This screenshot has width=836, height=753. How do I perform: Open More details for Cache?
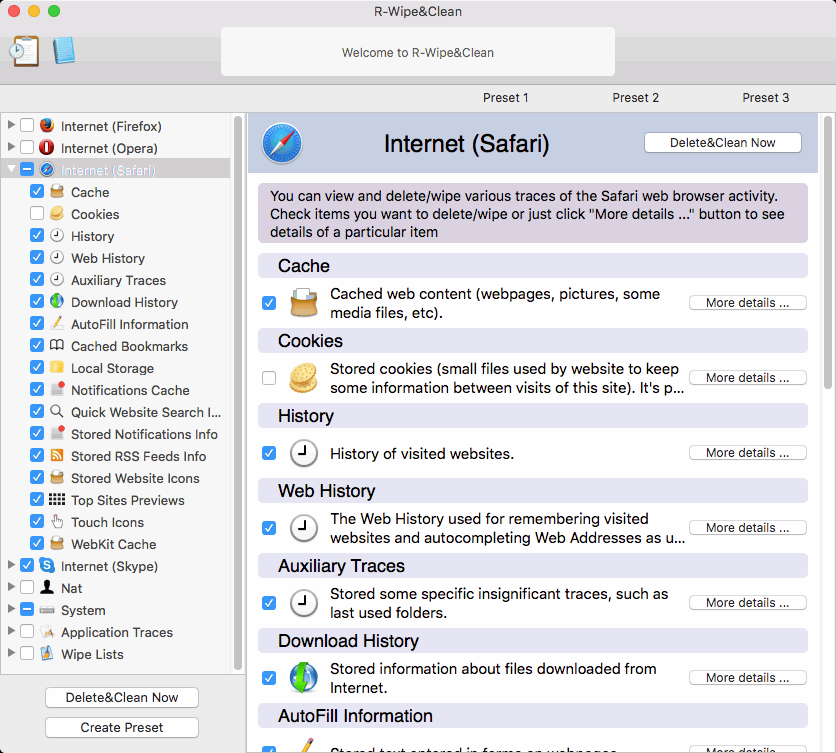click(x=747, y=302)
